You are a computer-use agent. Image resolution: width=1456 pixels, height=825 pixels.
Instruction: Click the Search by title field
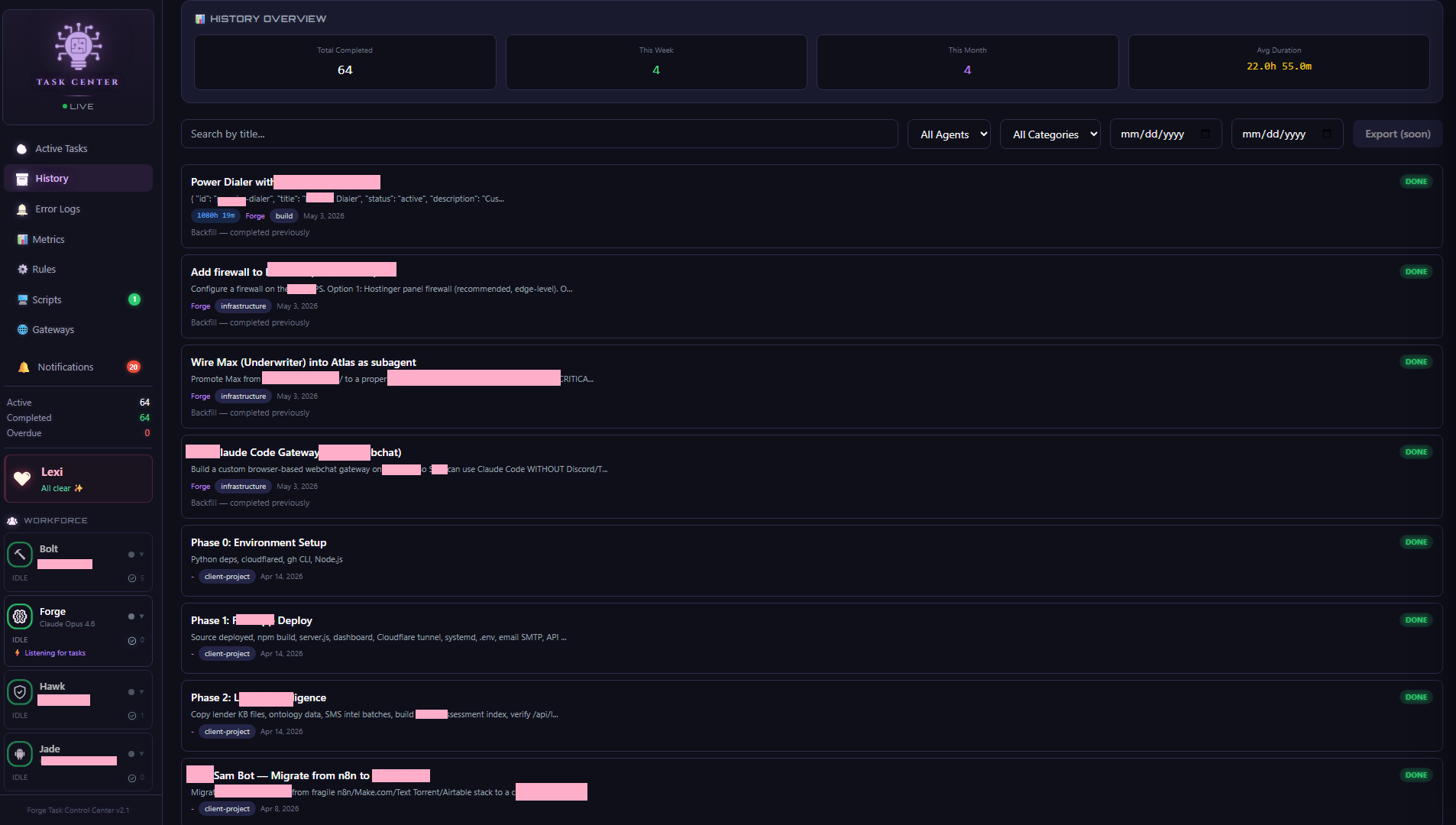[539, 134]
